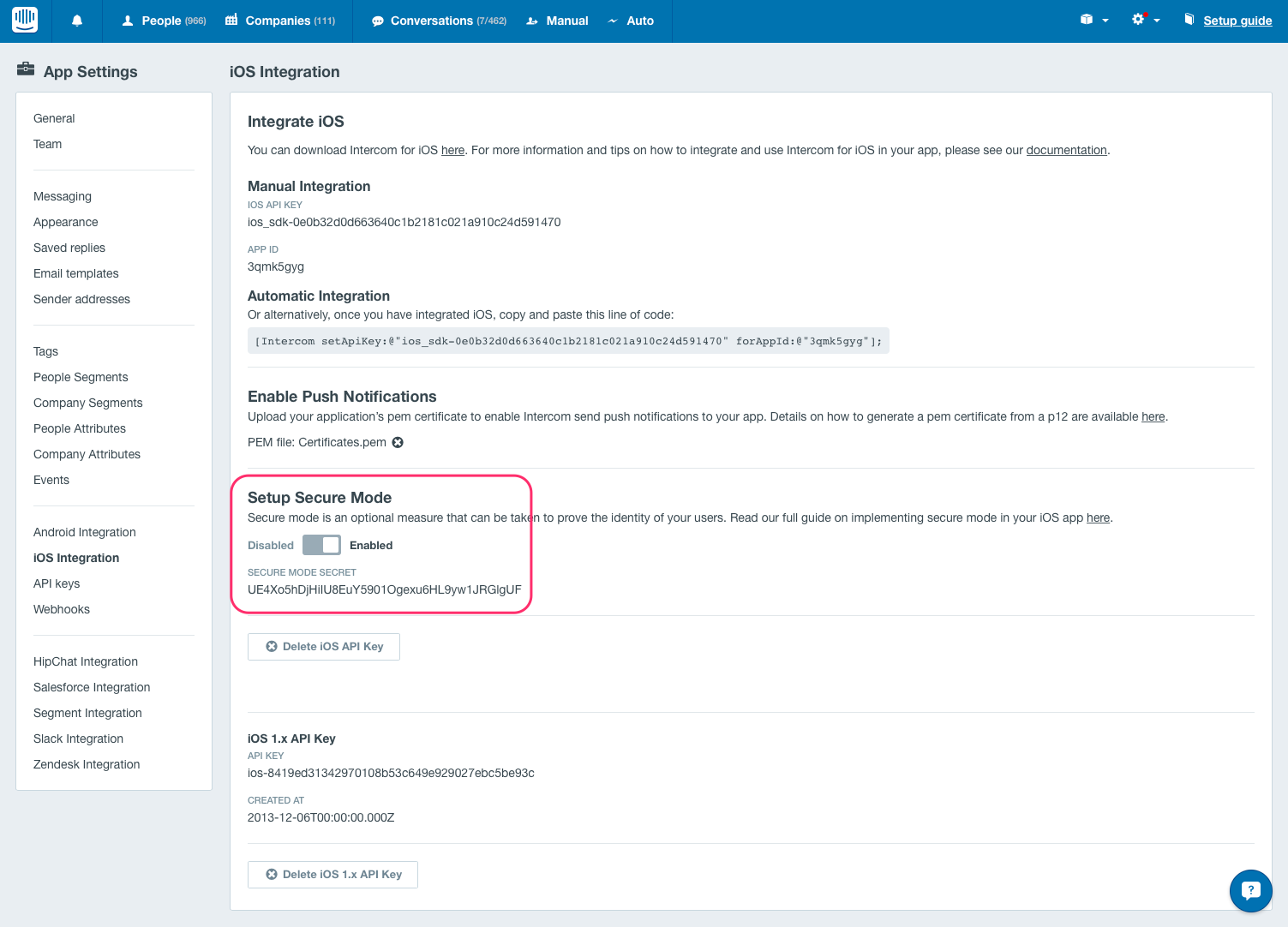Open People Segments settings
The image size is (1288, 927).
[81, 377]
